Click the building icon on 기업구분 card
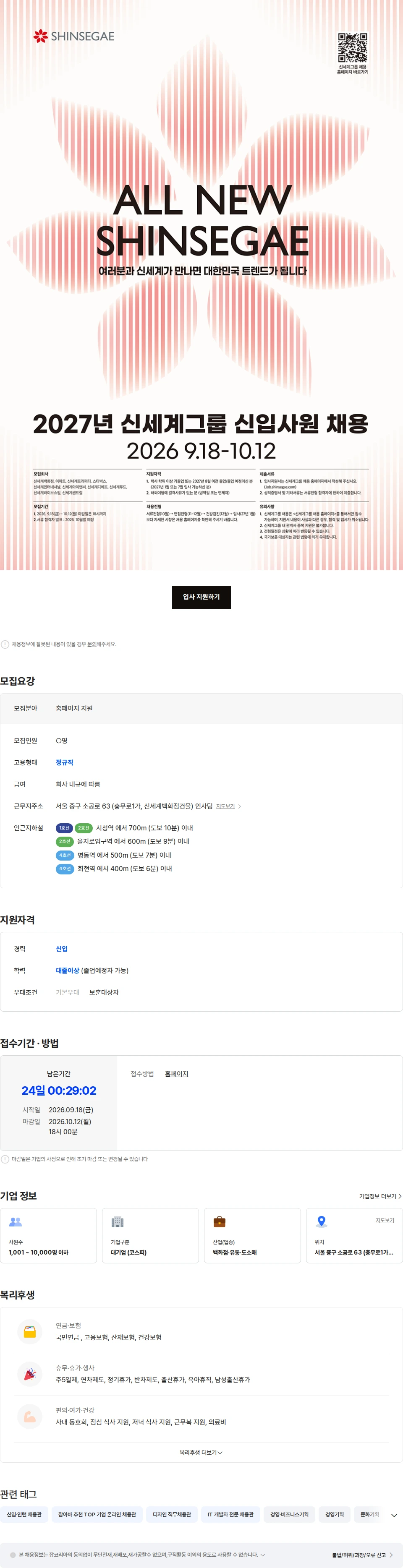403x1568 pixels. [x=118, y=1221]
